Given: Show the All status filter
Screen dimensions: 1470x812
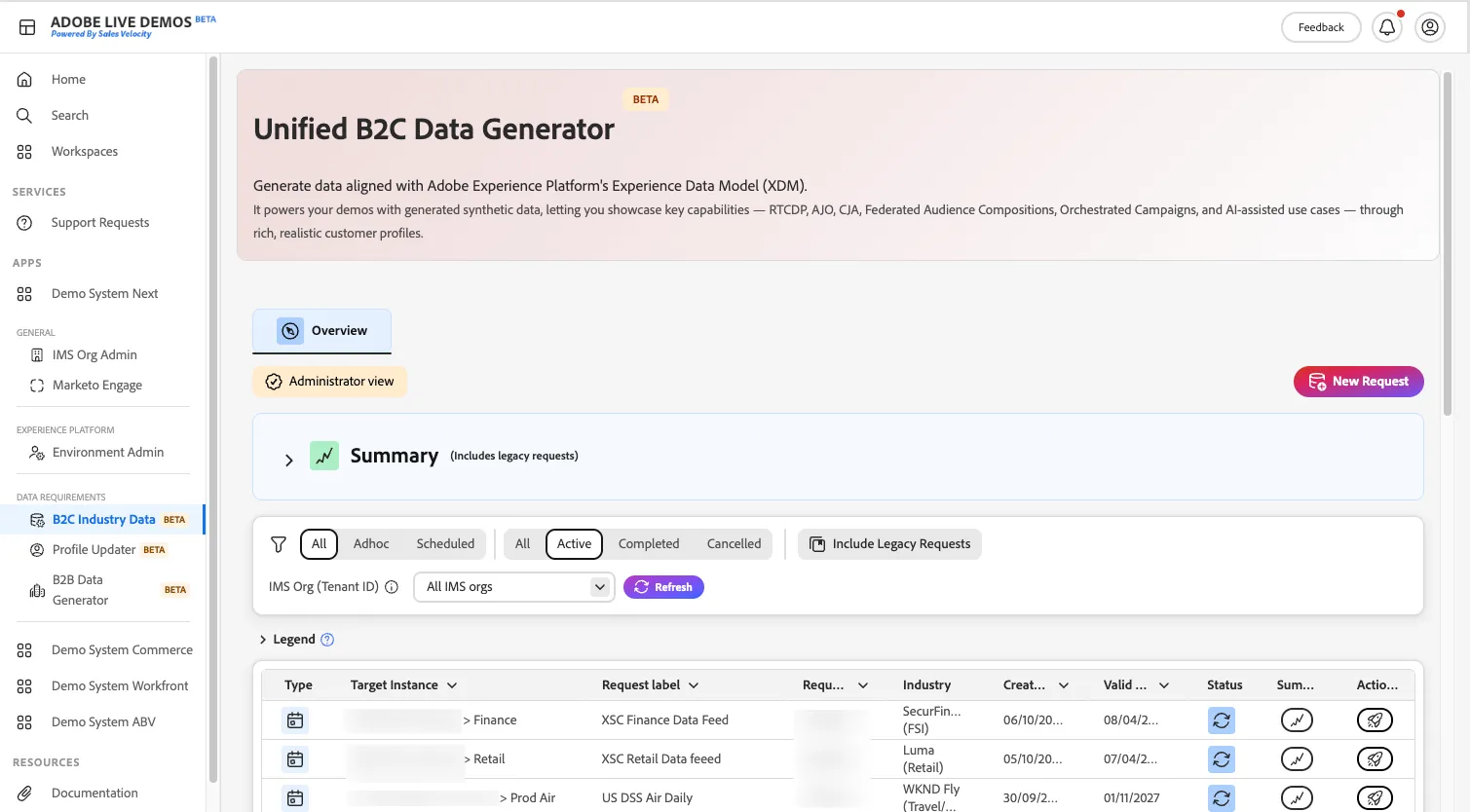Looking at the screenshot, I should pyautogui.click(x=523, y=544).
